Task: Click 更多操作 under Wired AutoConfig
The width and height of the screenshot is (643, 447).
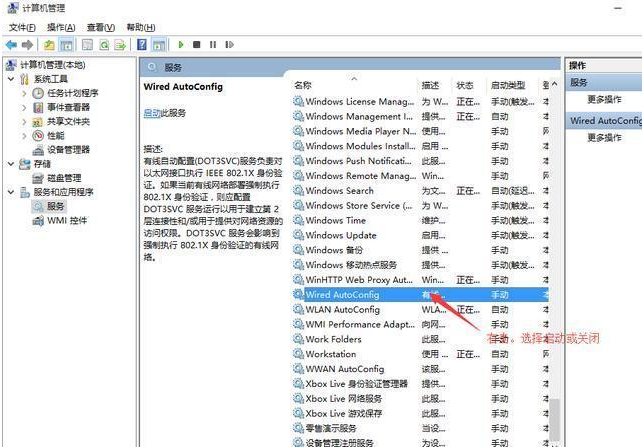Action: coord(604,137)
